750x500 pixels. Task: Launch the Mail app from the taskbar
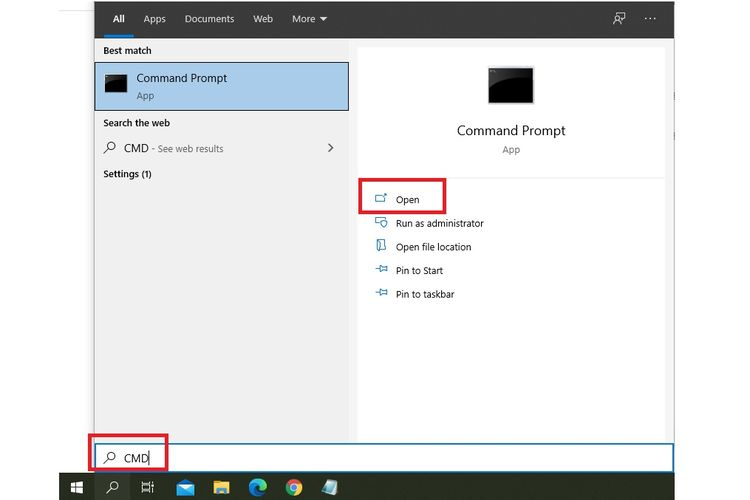(x=185, y=487)
